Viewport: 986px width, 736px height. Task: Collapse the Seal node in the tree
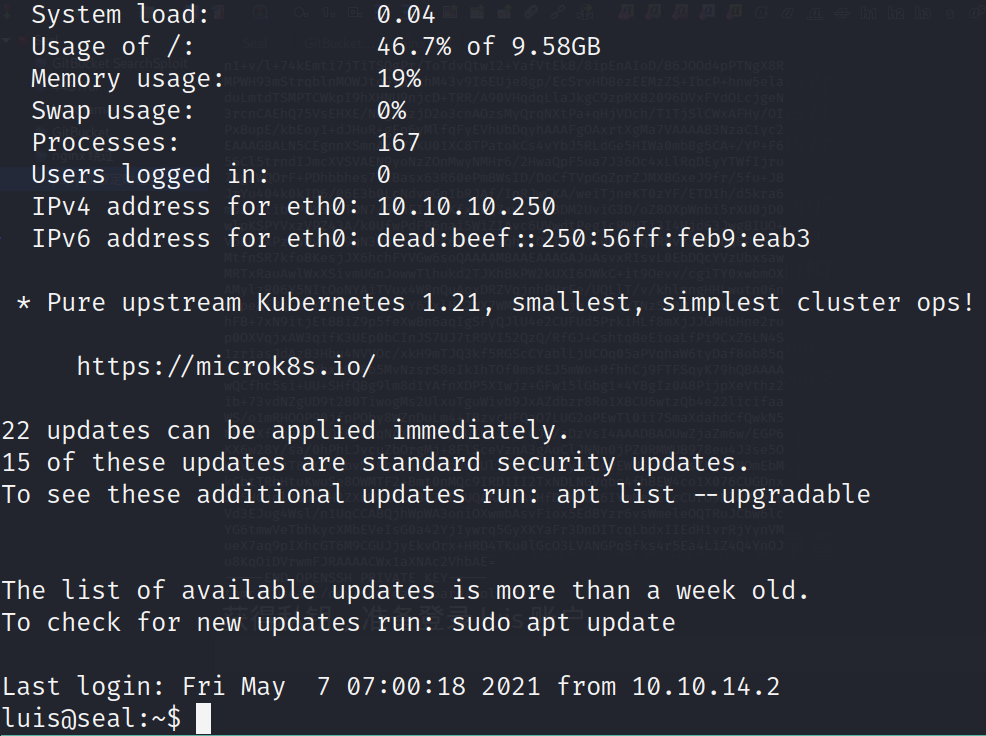click(6, 40)
